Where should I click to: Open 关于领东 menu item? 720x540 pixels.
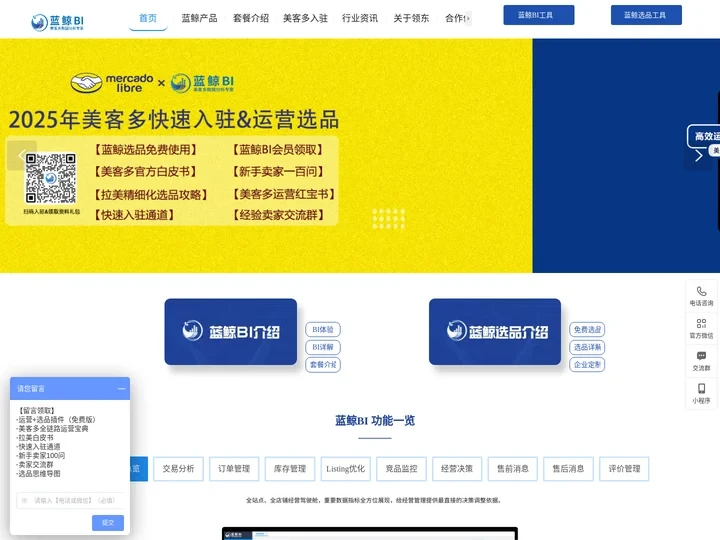(x=411, y=18)
